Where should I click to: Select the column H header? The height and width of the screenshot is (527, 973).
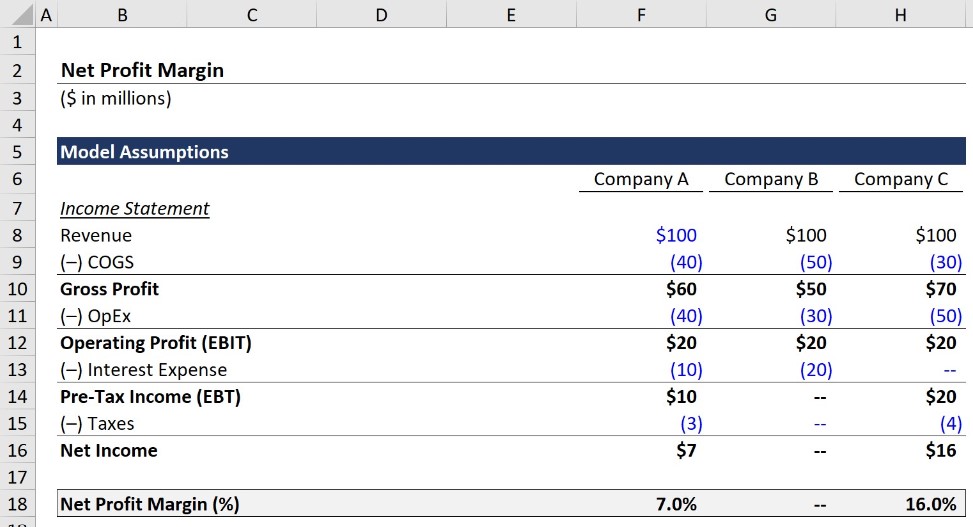point(900,14)
